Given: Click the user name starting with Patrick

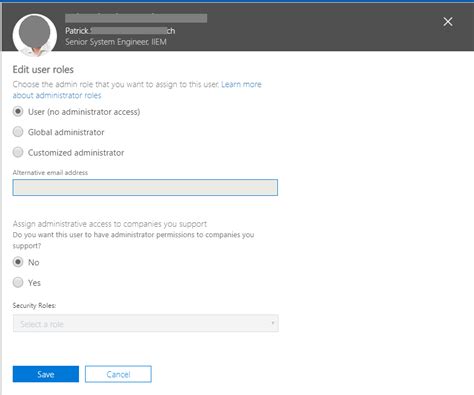Looking at the screenshot, I should tap(120, 31).
